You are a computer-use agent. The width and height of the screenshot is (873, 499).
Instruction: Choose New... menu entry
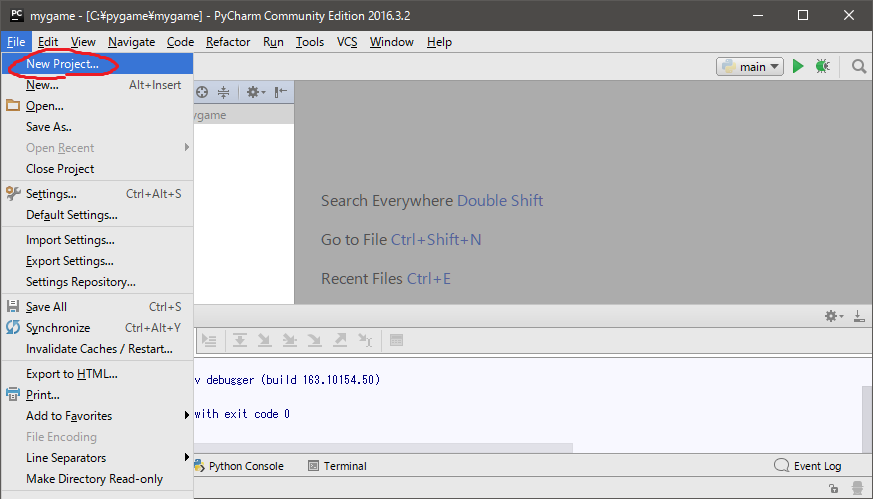[x=97, y=85]
